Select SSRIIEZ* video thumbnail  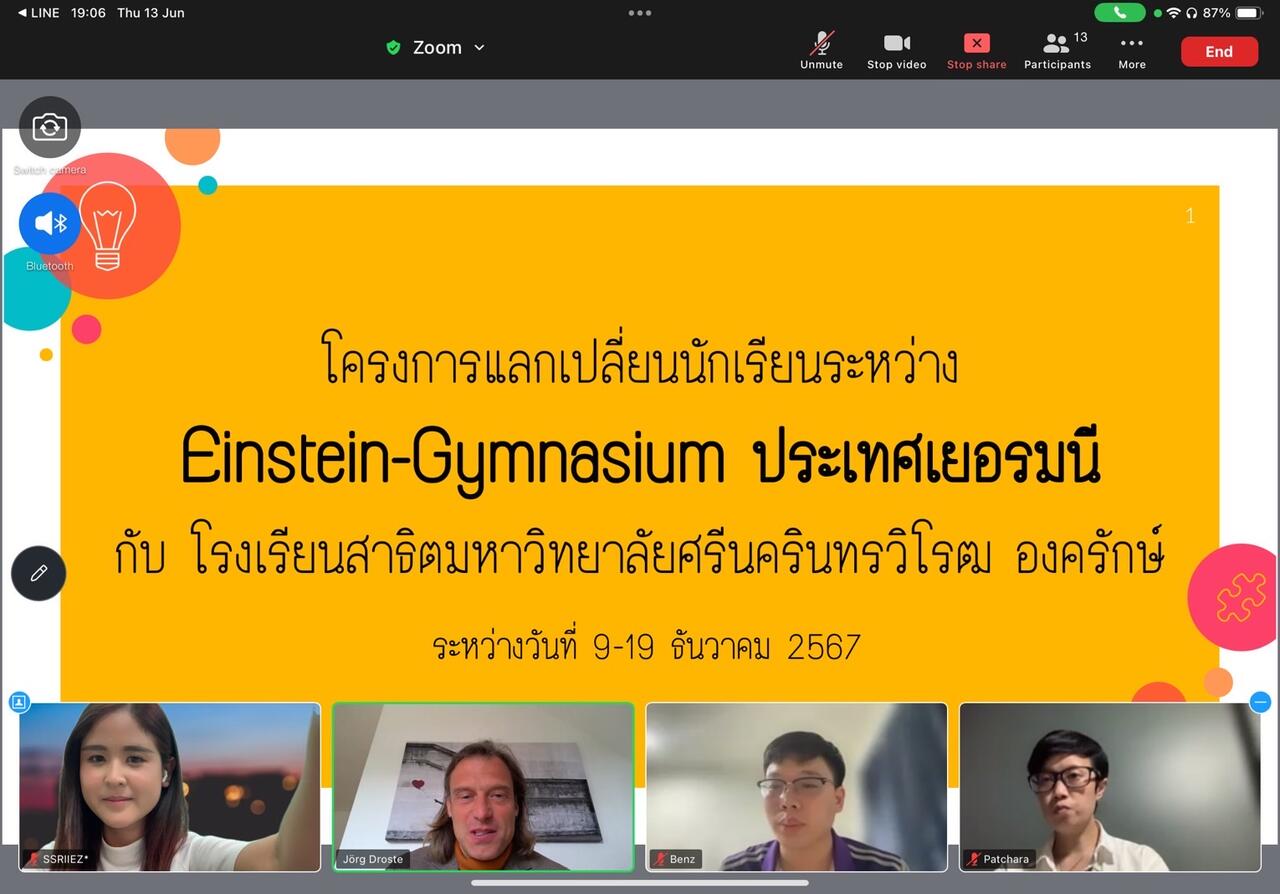click(170, 787)
